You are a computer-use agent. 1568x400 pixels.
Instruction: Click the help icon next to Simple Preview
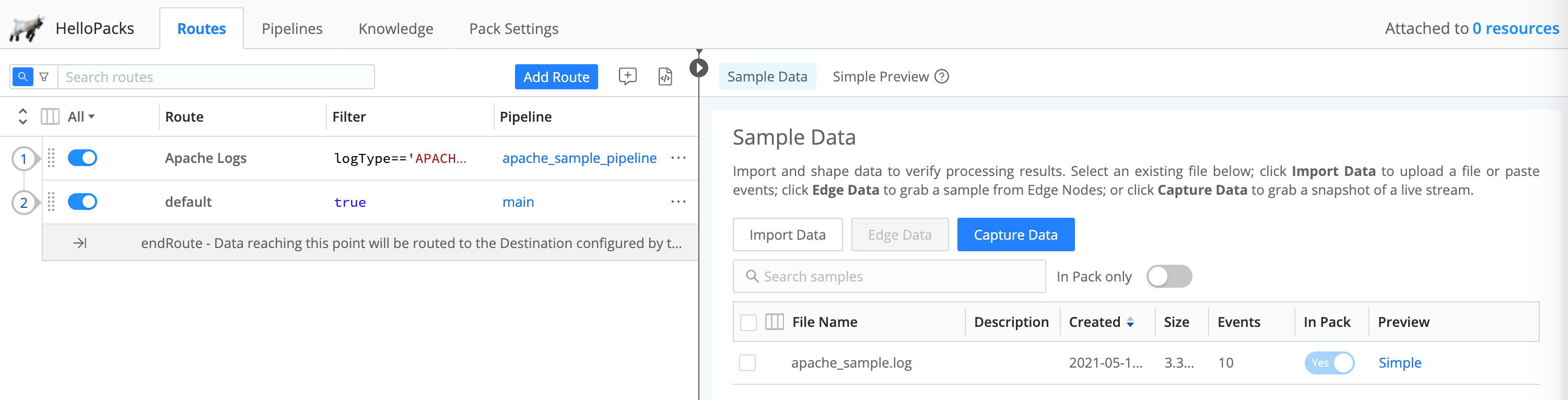tap(941, 77)
